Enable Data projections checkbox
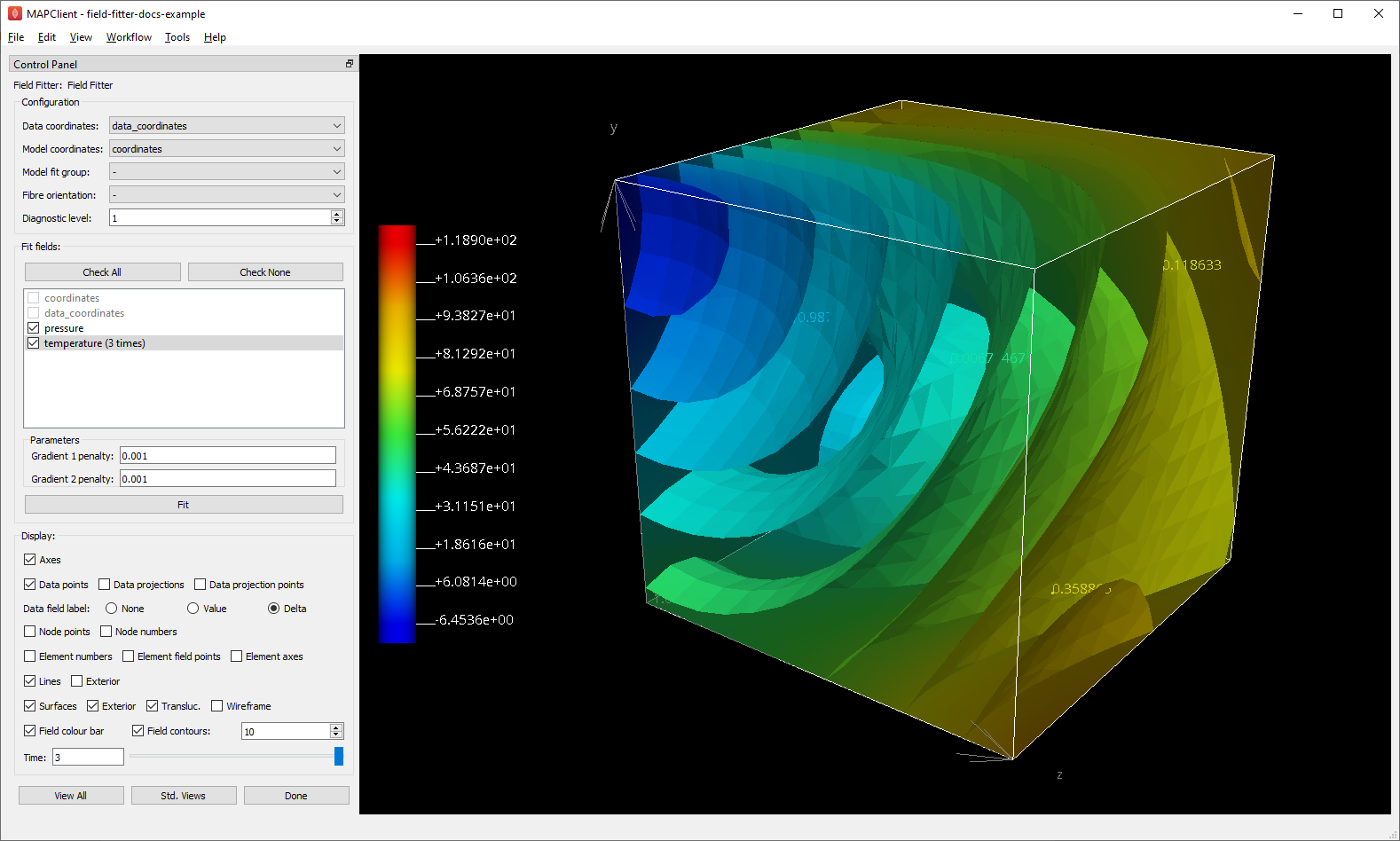 click(x=105, y=585)
